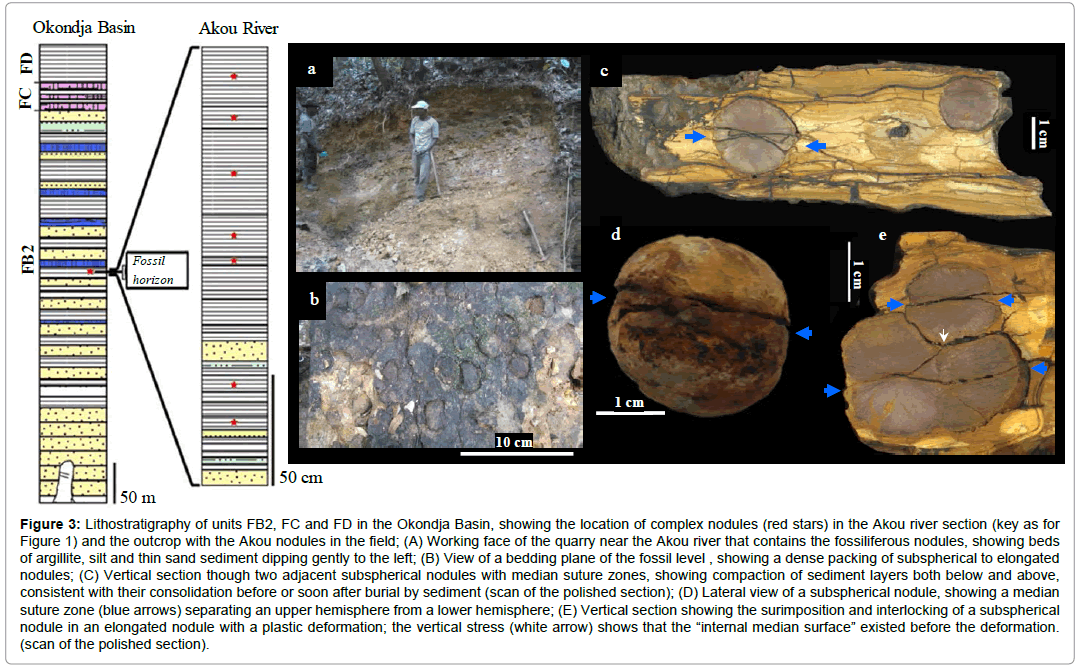Click the 'Fossil horizon' label box
Image resolution: width=1078 pixels, height=667 pixels.
click(x=152, y=270)
